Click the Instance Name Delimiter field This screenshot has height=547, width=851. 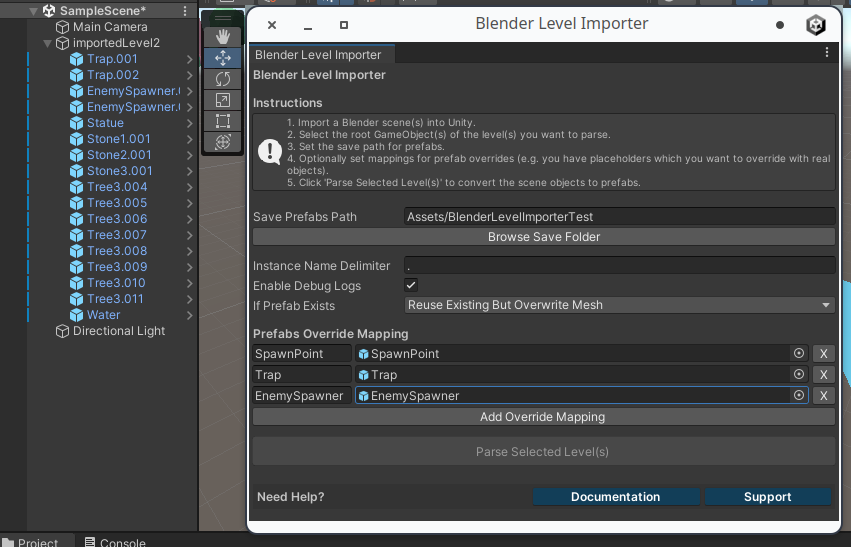(619, 265)
